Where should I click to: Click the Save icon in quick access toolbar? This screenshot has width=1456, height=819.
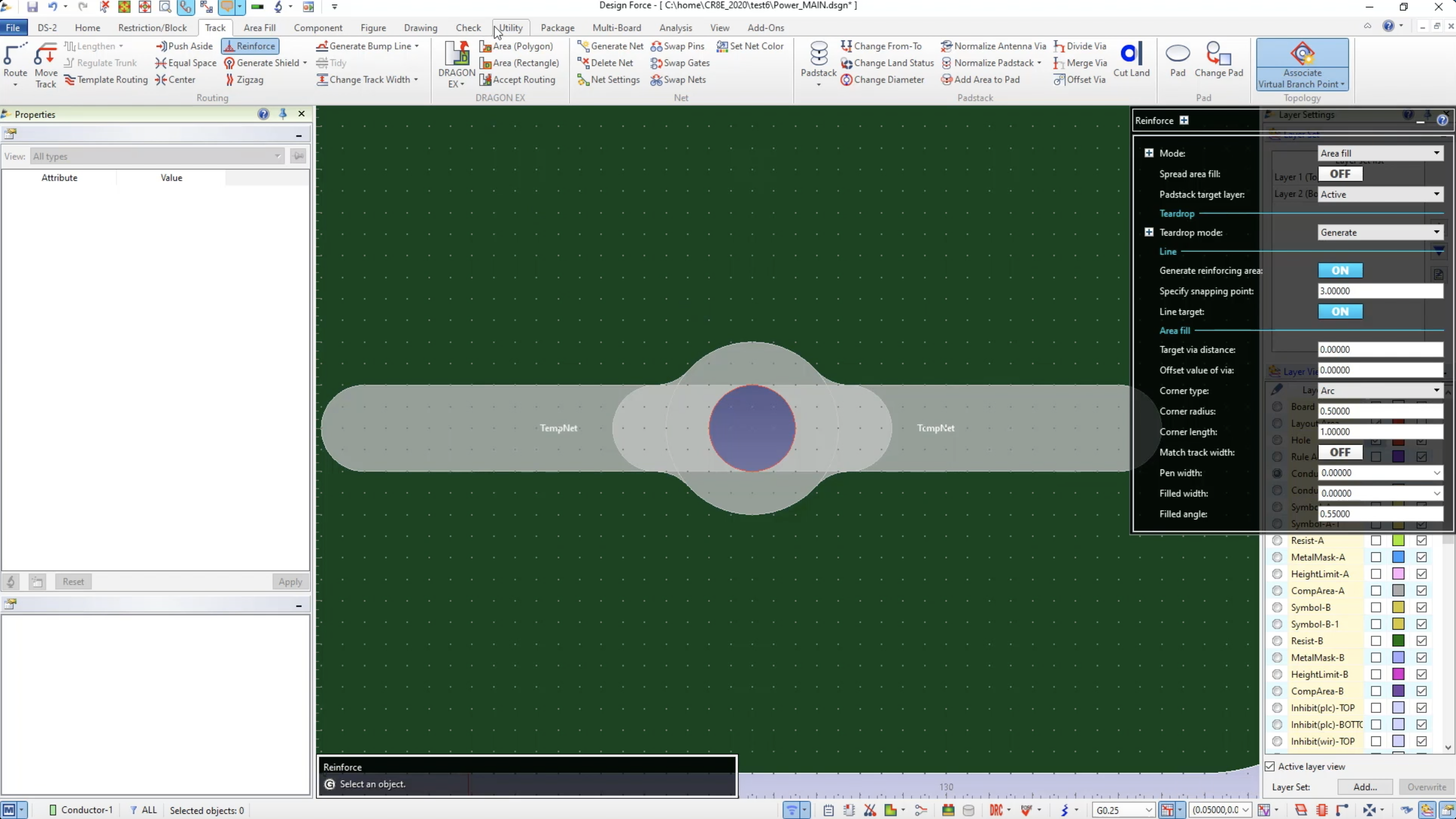pos(32,7)
